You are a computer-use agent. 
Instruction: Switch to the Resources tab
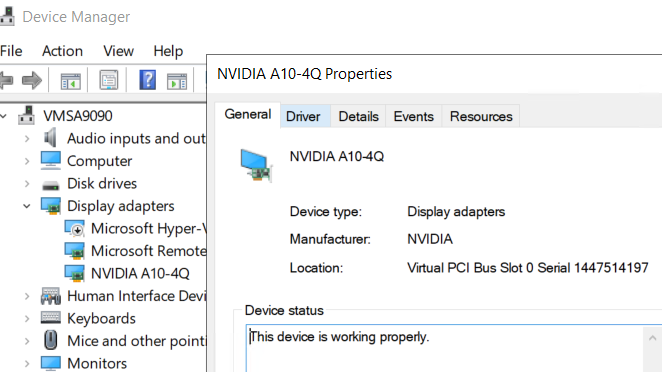(x=481, y=117)
